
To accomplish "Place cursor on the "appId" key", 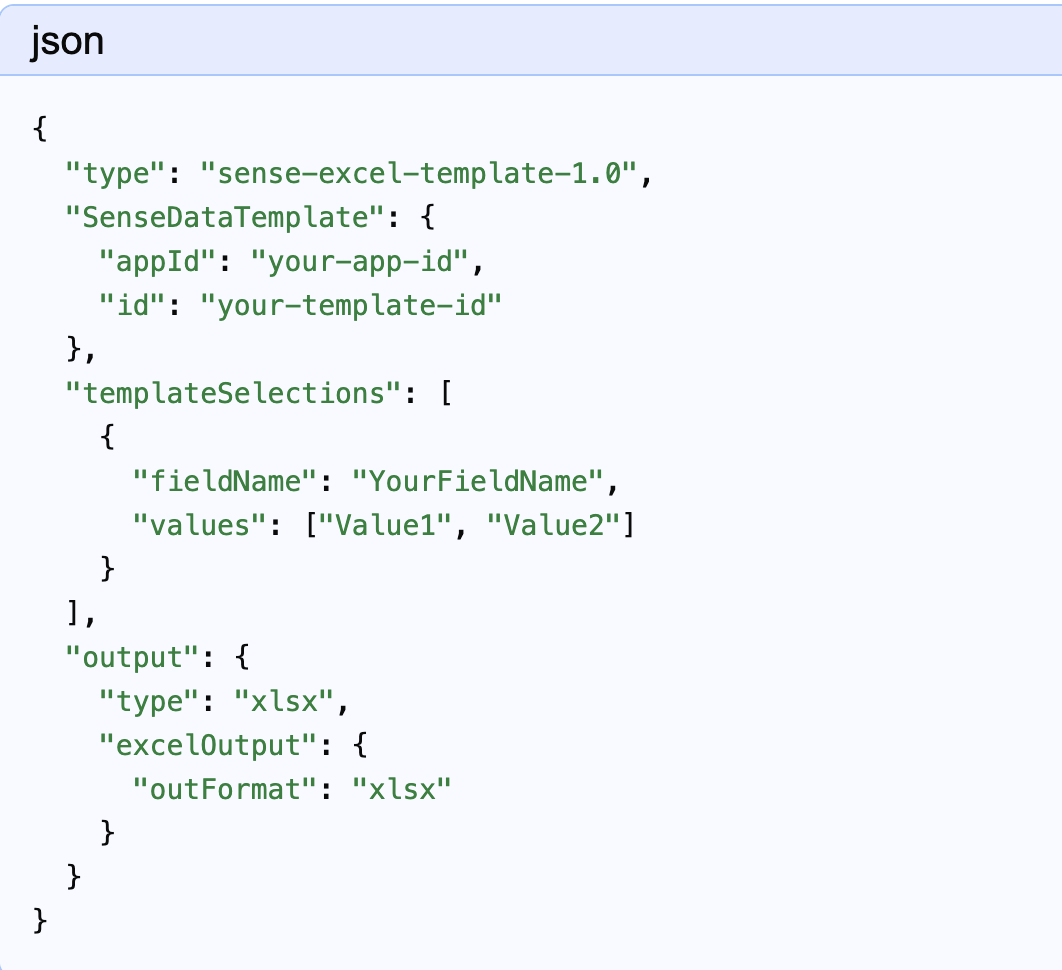I will pyautogui.click(x=155, y=261).
